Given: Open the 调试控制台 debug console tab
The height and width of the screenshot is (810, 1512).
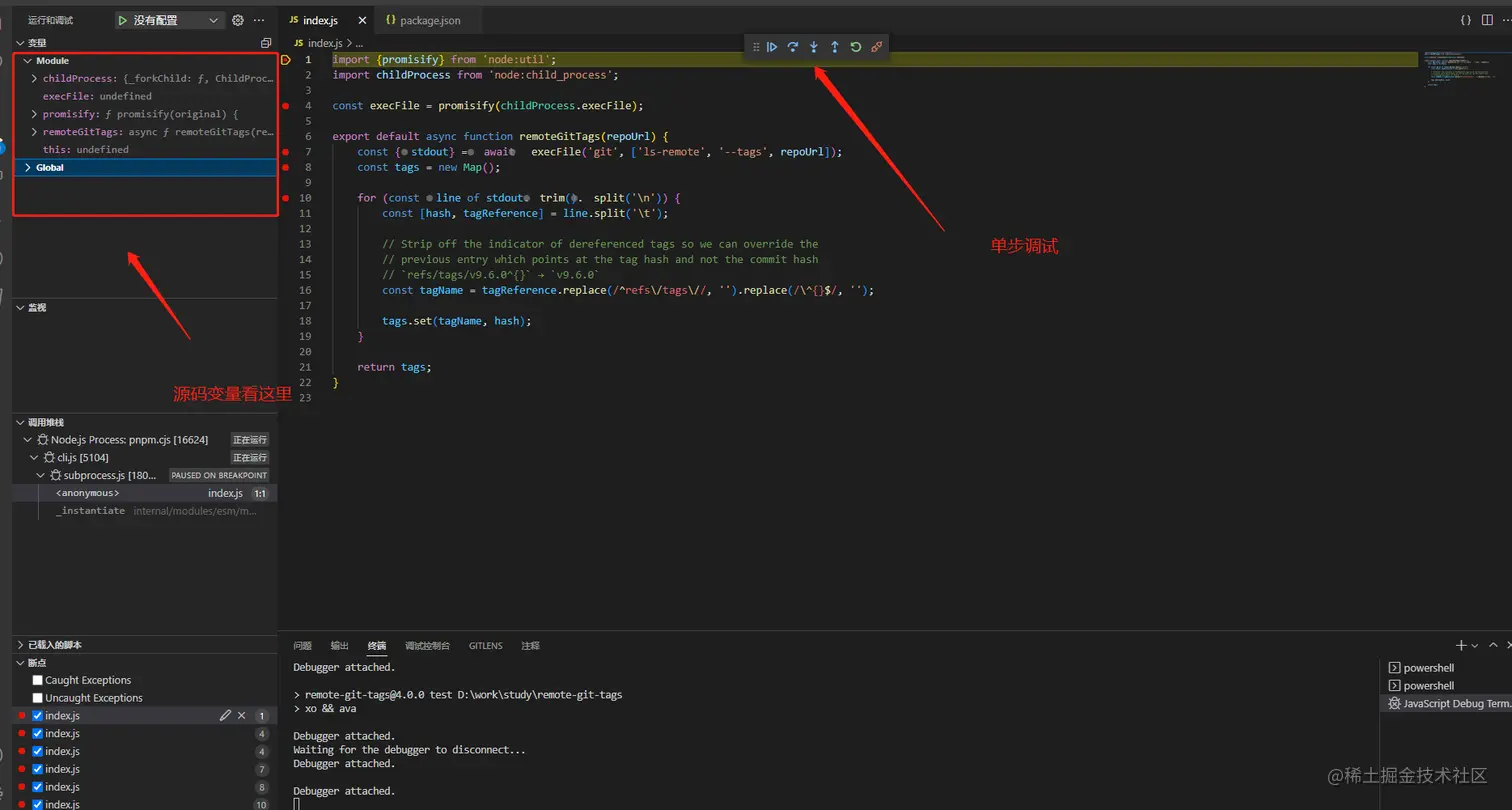Looking at the screenshot, I should 427,646.
